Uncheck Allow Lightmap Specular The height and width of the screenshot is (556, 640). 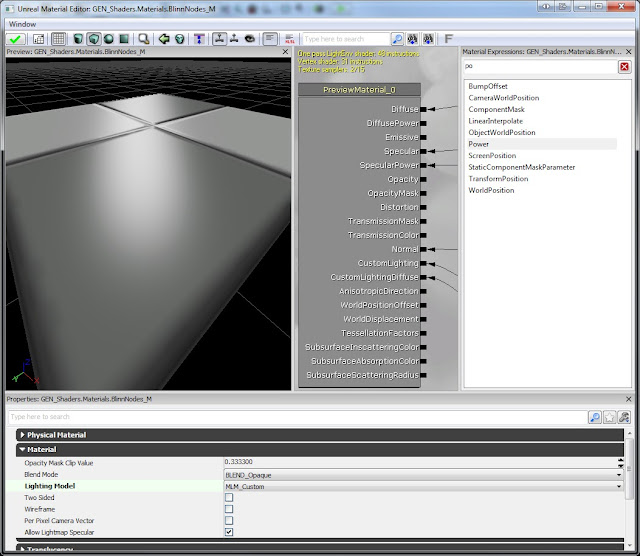[229, 532]
